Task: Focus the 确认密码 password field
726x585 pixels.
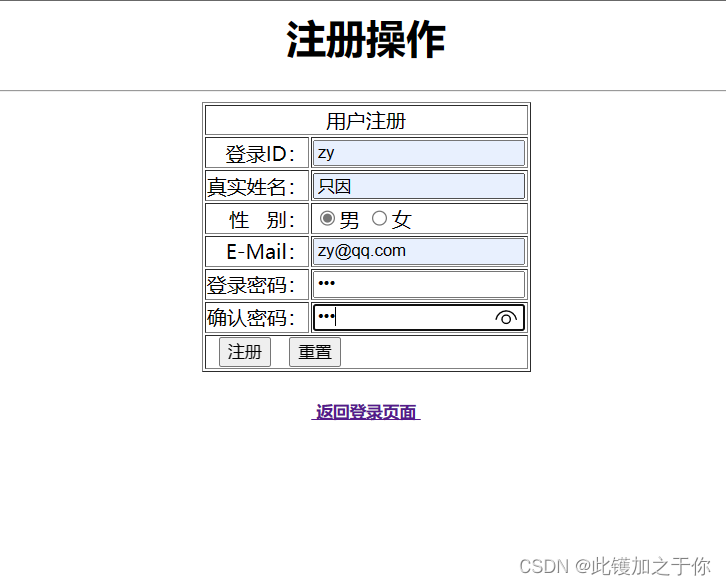Action: pos(419,318)
